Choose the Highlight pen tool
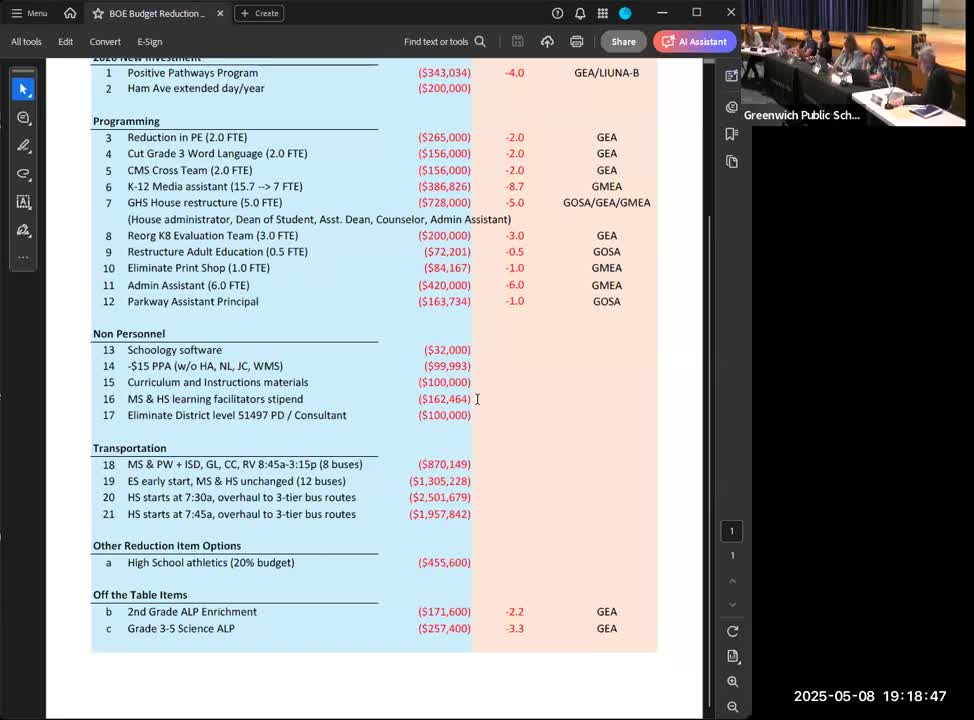 23,146
